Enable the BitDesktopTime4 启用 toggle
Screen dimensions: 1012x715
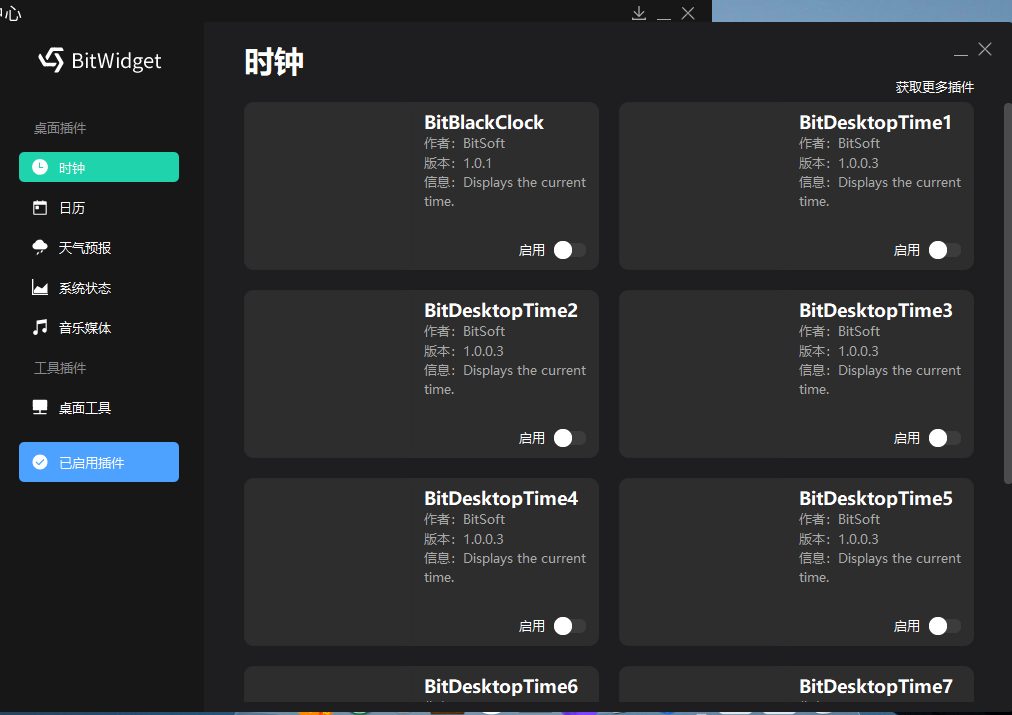point(569,626)
